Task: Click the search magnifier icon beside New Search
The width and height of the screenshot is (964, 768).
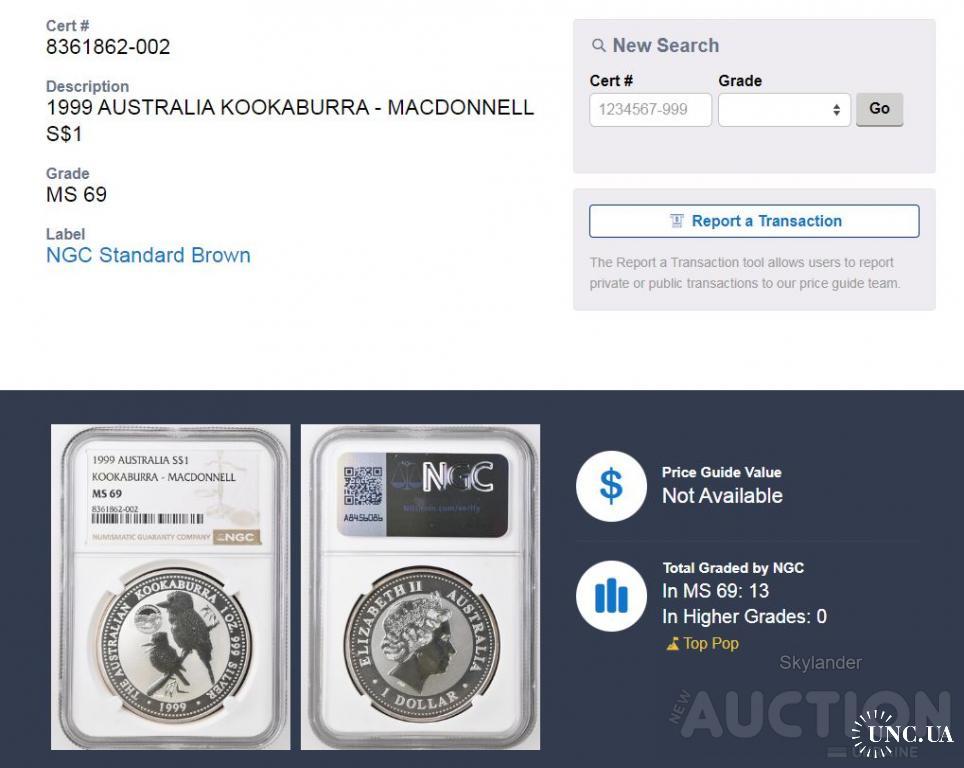Action: point(598,46)
